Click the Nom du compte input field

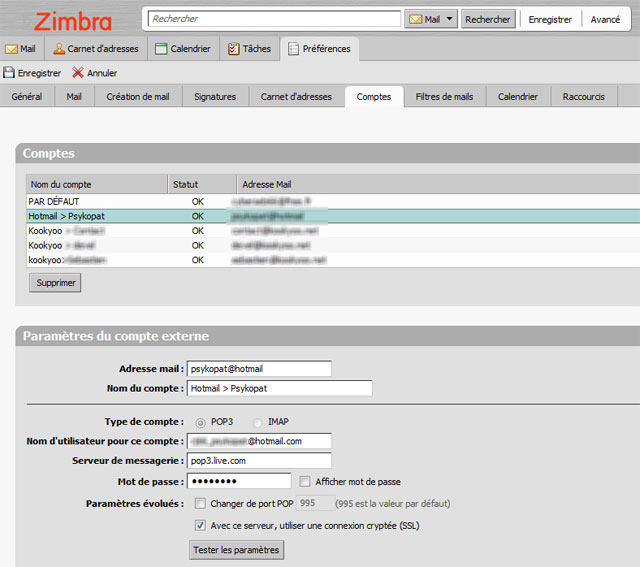[x=280, y=388]
